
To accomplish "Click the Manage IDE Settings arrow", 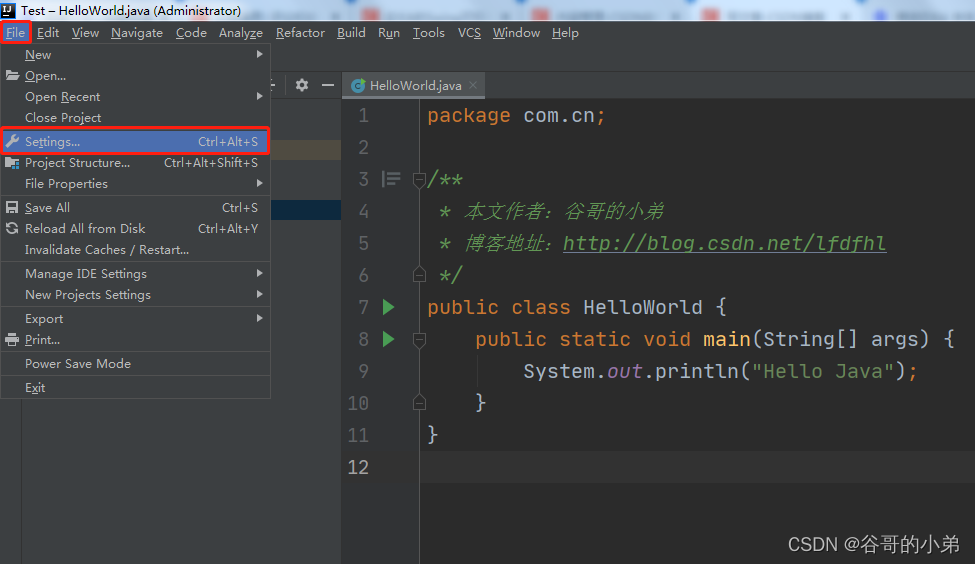I will click(x=259, y=273).
